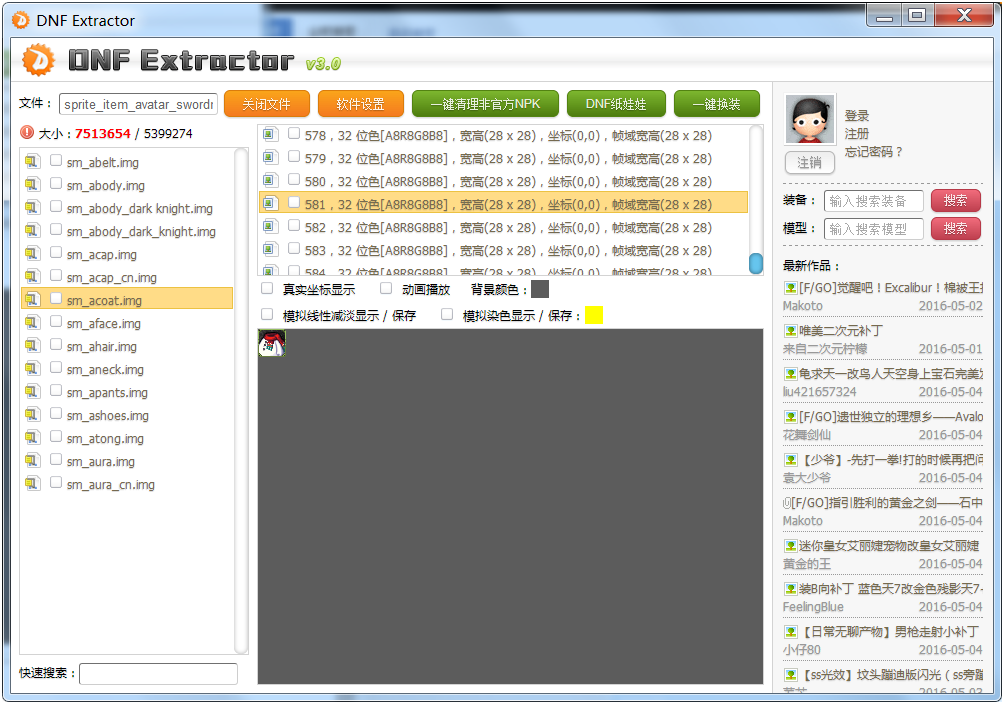Pick the gray 背景颜色 swatch
The width and height of the screenshot is (1002, 702).
coord(540,289)
